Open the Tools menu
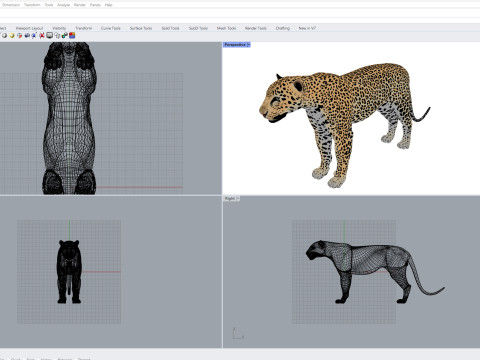480x360 pixels. coord(49,5)
